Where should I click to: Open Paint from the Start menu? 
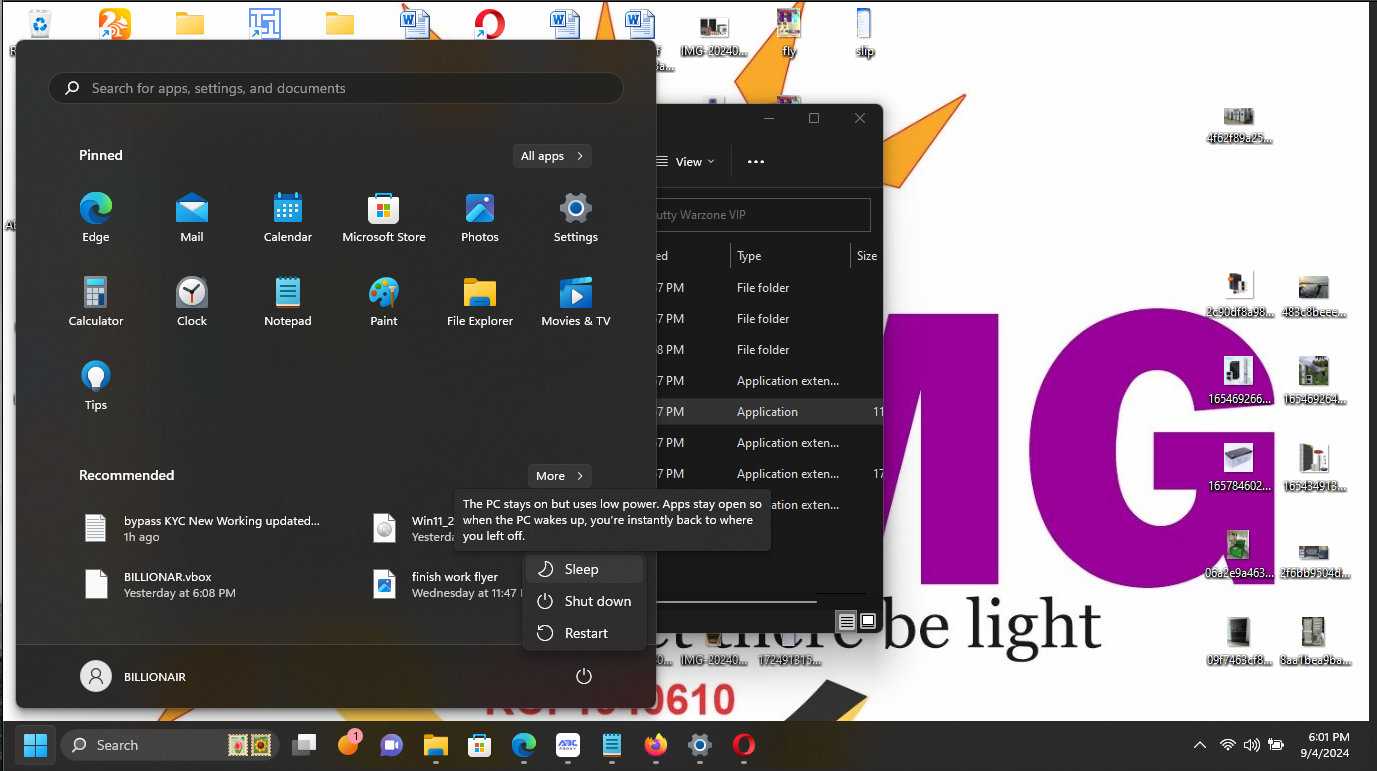pyautogui.click(x=384, y=301)
